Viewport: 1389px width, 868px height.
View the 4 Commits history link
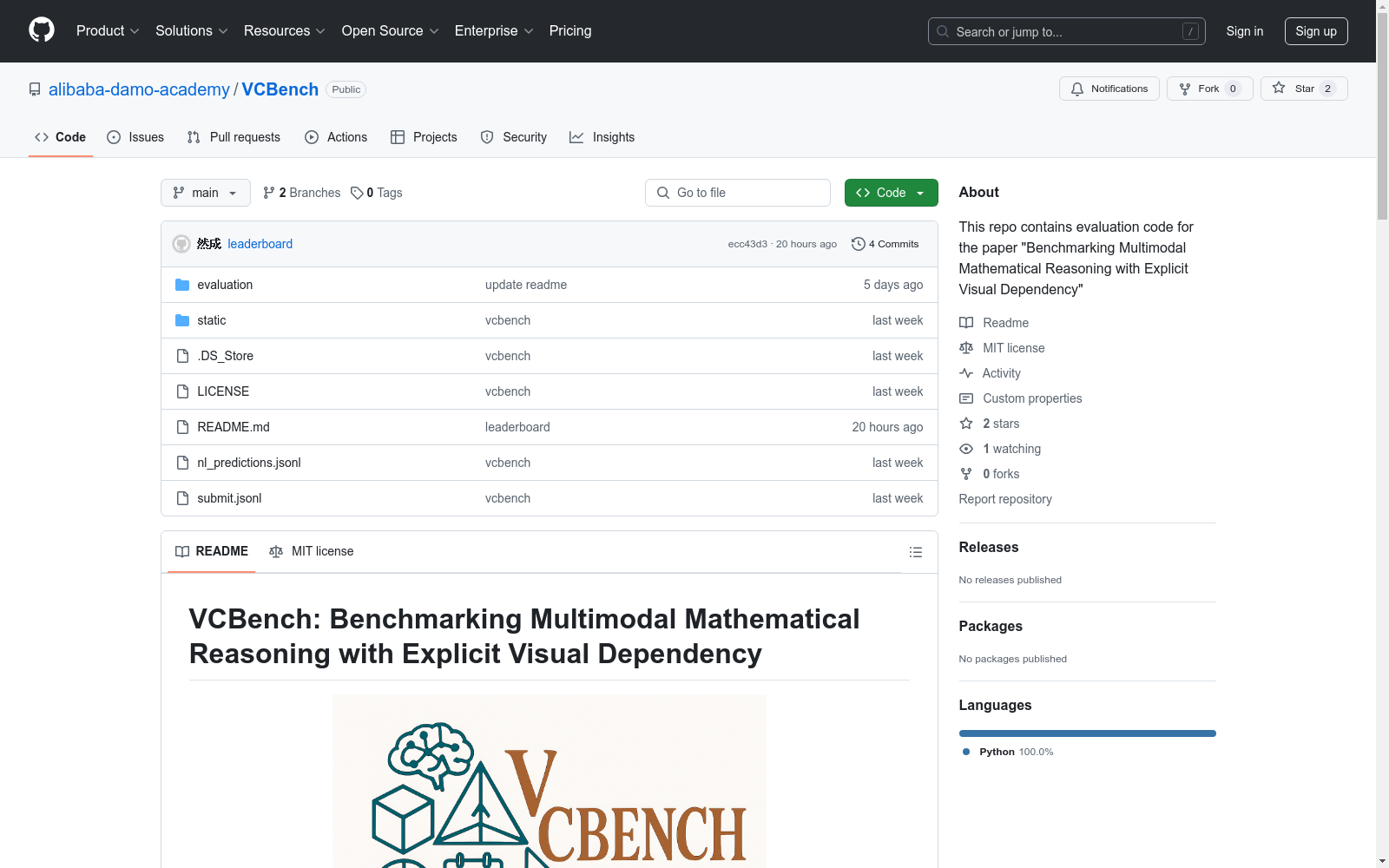click(885, 244)
